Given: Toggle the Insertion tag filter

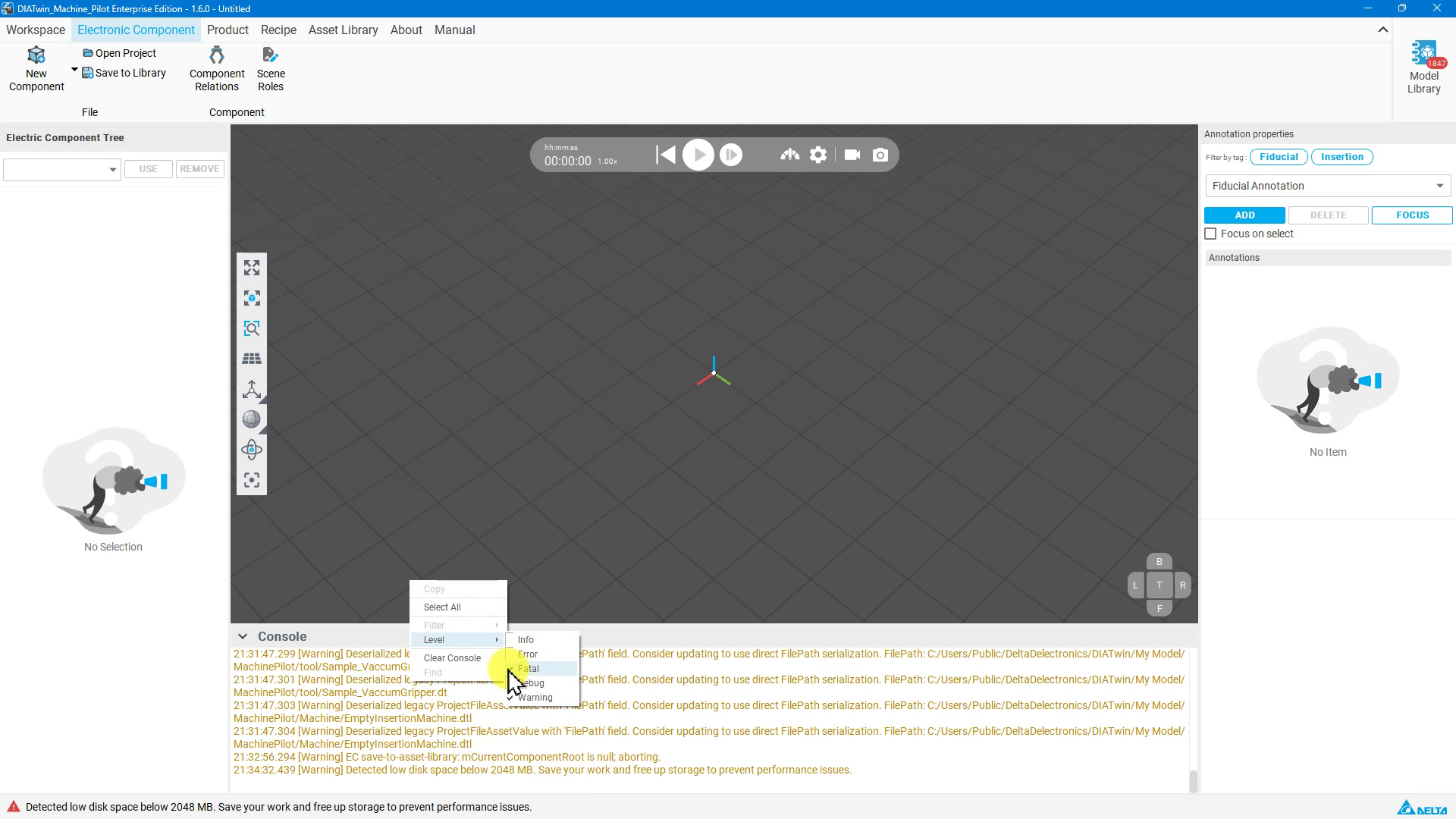Looking at the screenshot, I should 1341,157.
